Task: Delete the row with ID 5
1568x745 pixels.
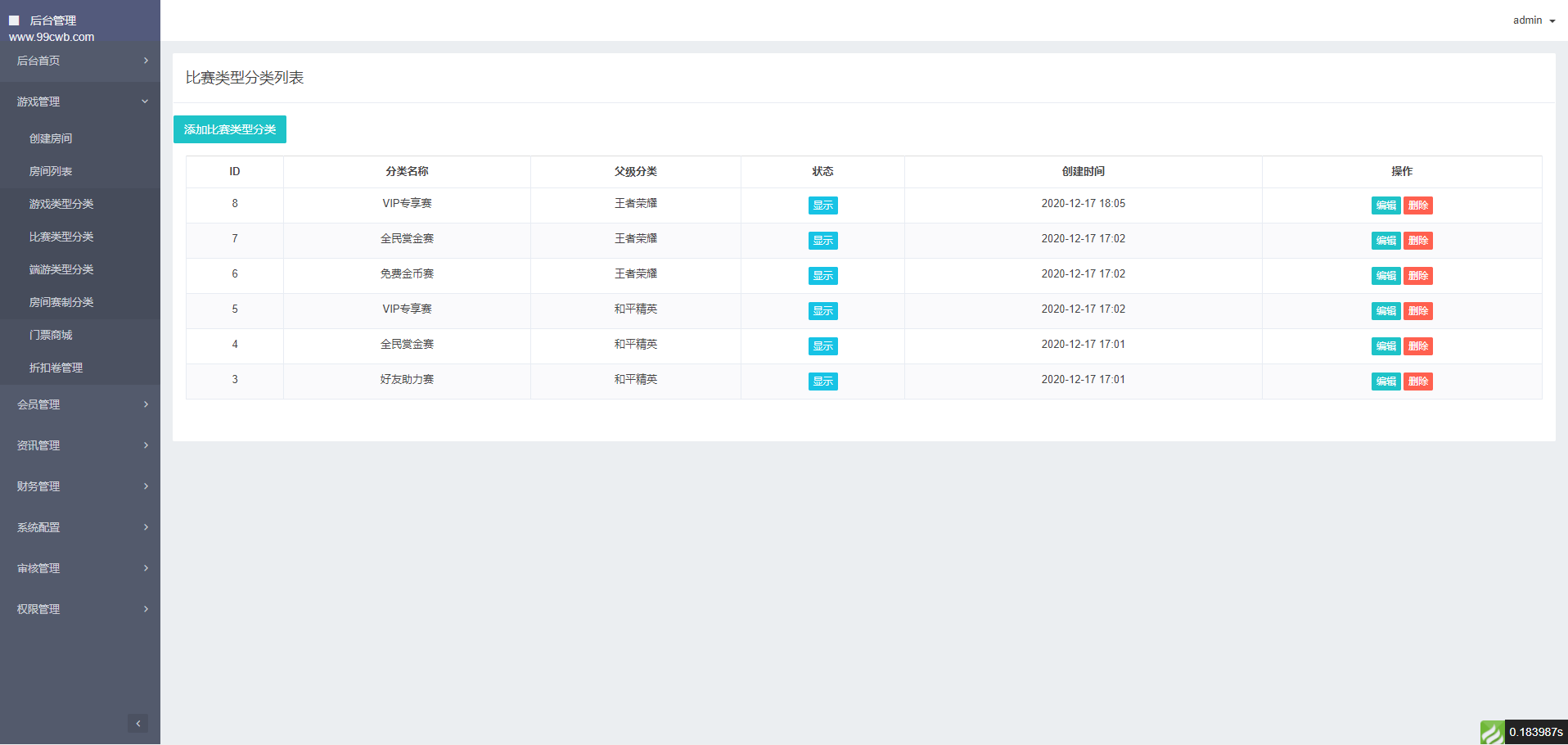Action: 1418,311
